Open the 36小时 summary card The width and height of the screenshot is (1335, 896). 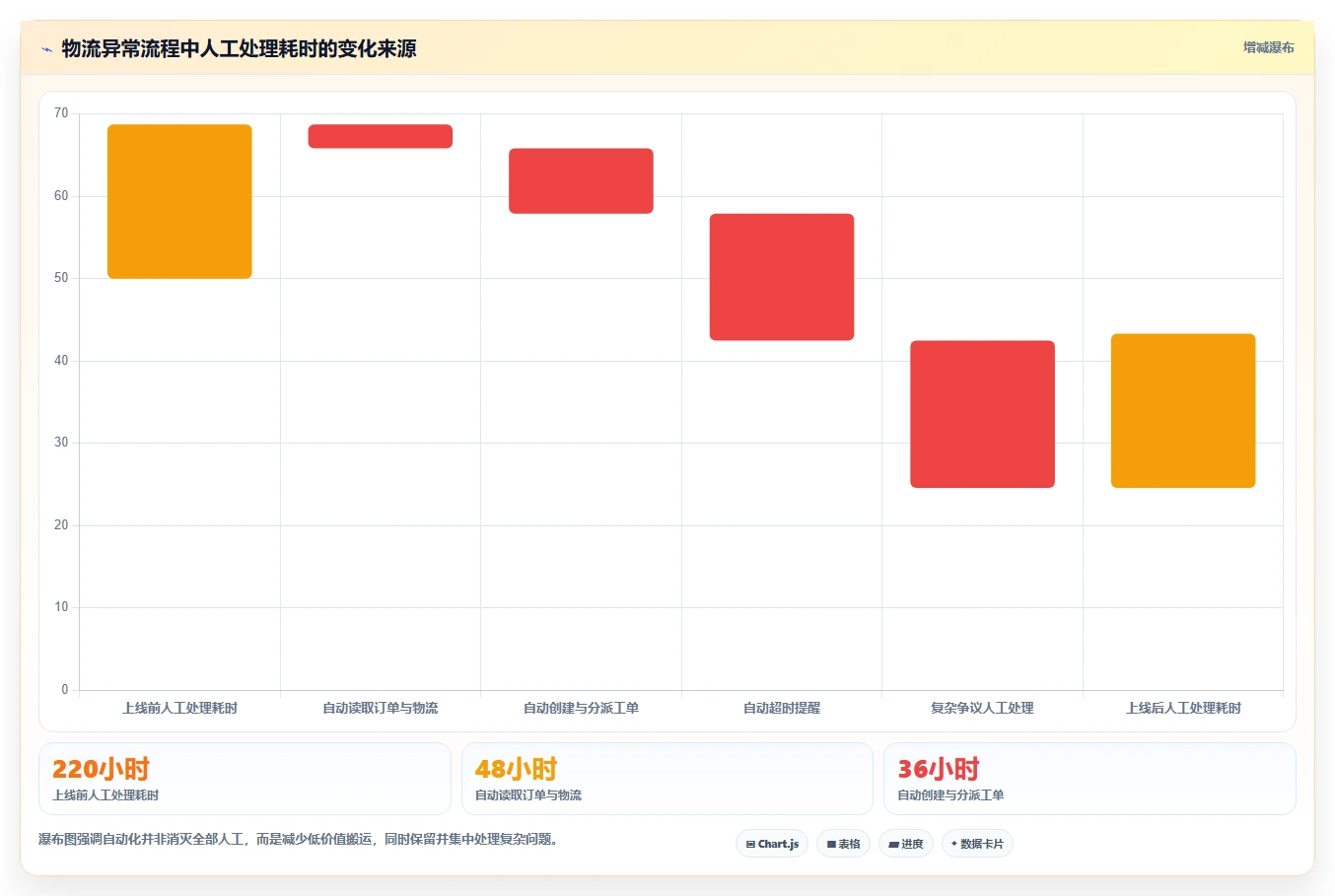(1089, 779)
